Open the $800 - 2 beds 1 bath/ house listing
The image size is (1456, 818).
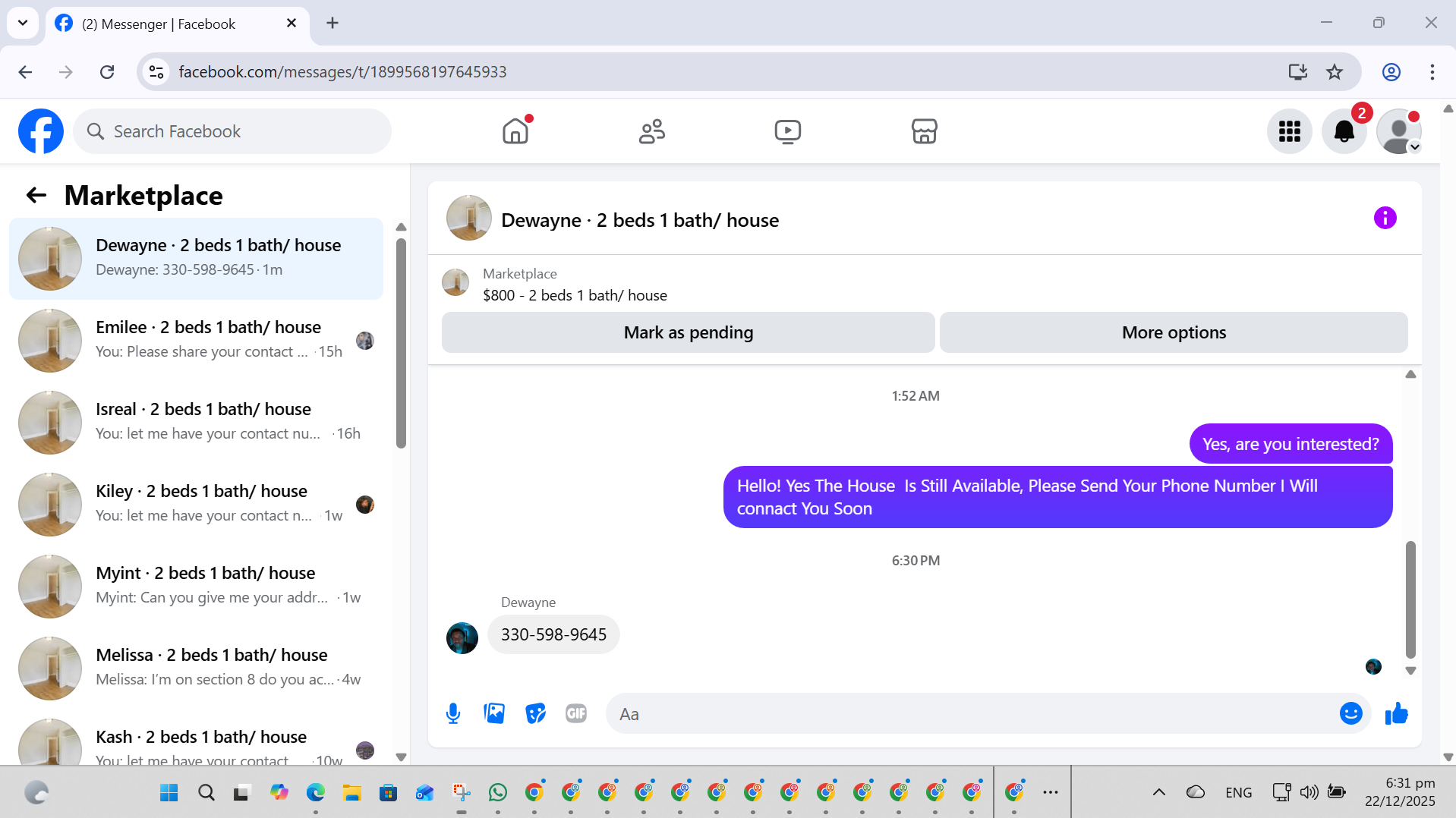[575, 295]
